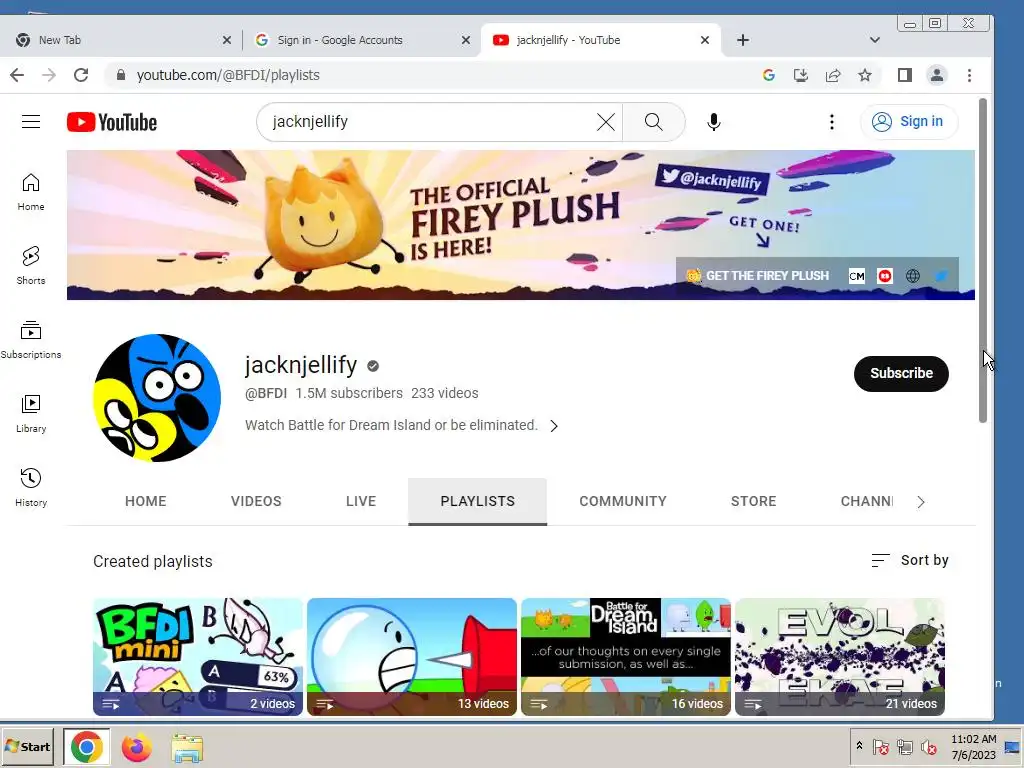1024x768 pixels.
Task: Bookmark this page with star icon
Action: [865, 75]
